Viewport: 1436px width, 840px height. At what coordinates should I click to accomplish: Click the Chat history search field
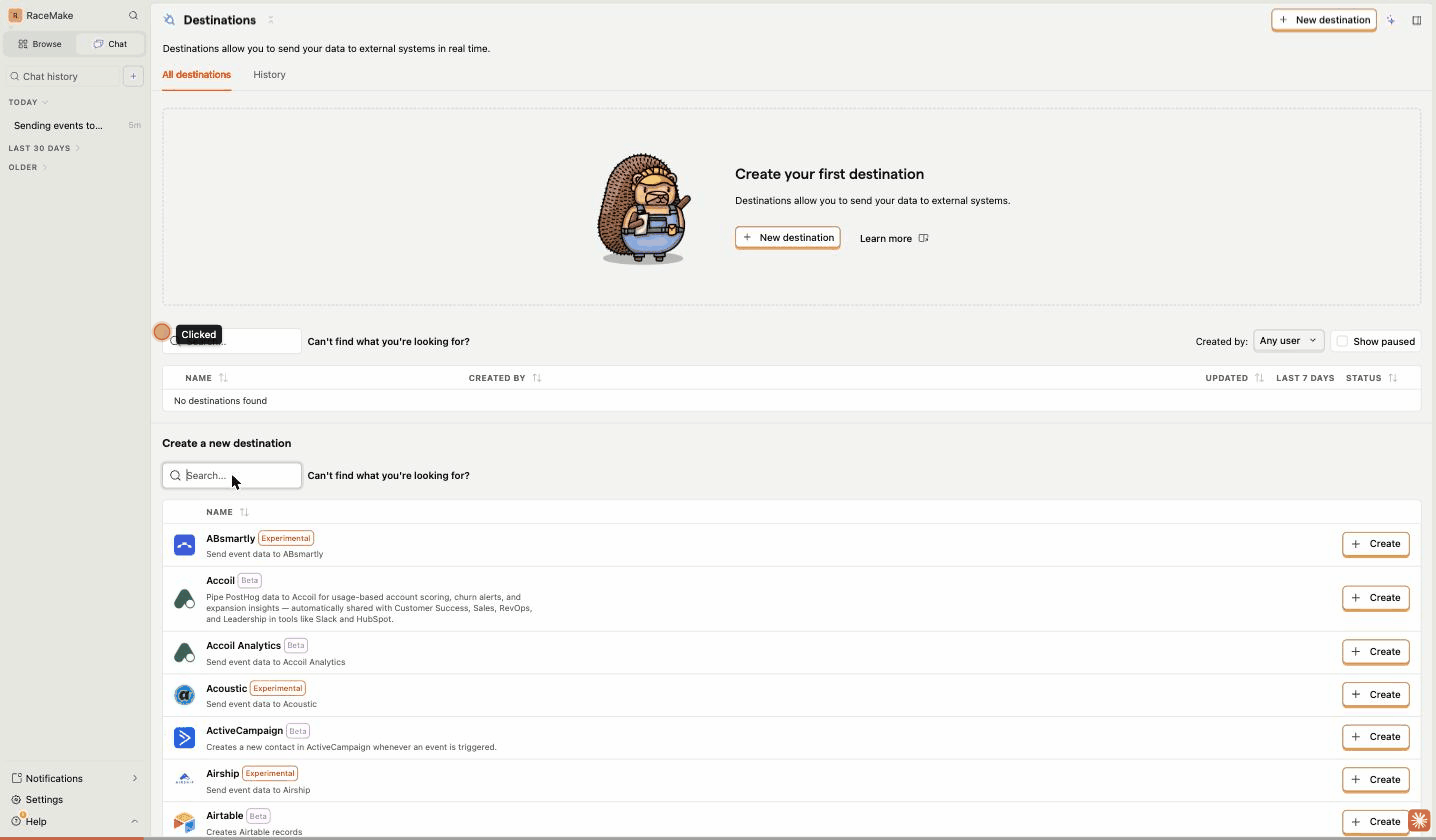(x=62, y=76)
